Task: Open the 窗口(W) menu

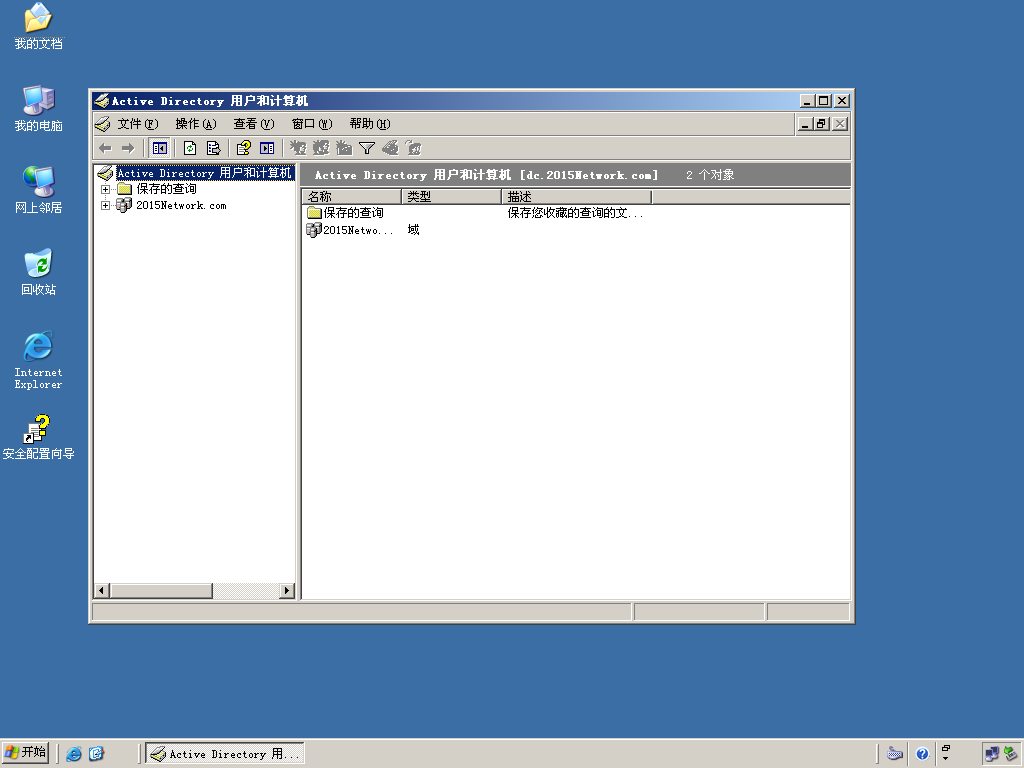Action: pyautogui.click(x=312, y=123)
